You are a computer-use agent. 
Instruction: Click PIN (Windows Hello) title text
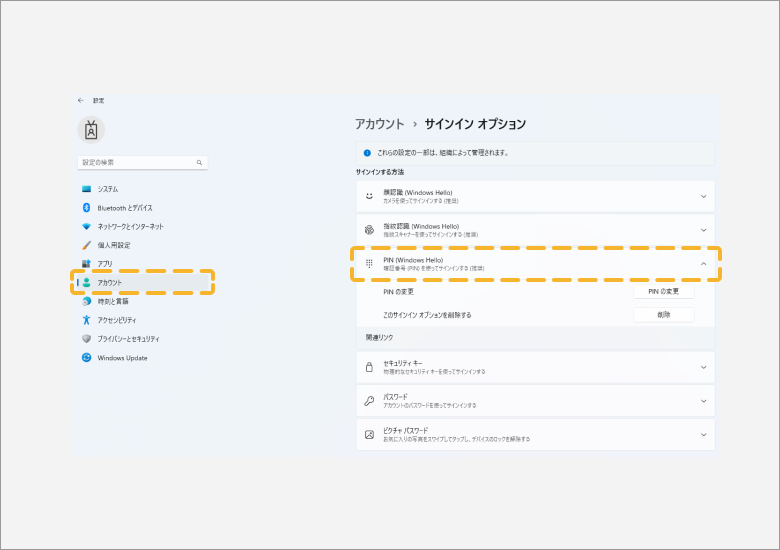point(413,260)
